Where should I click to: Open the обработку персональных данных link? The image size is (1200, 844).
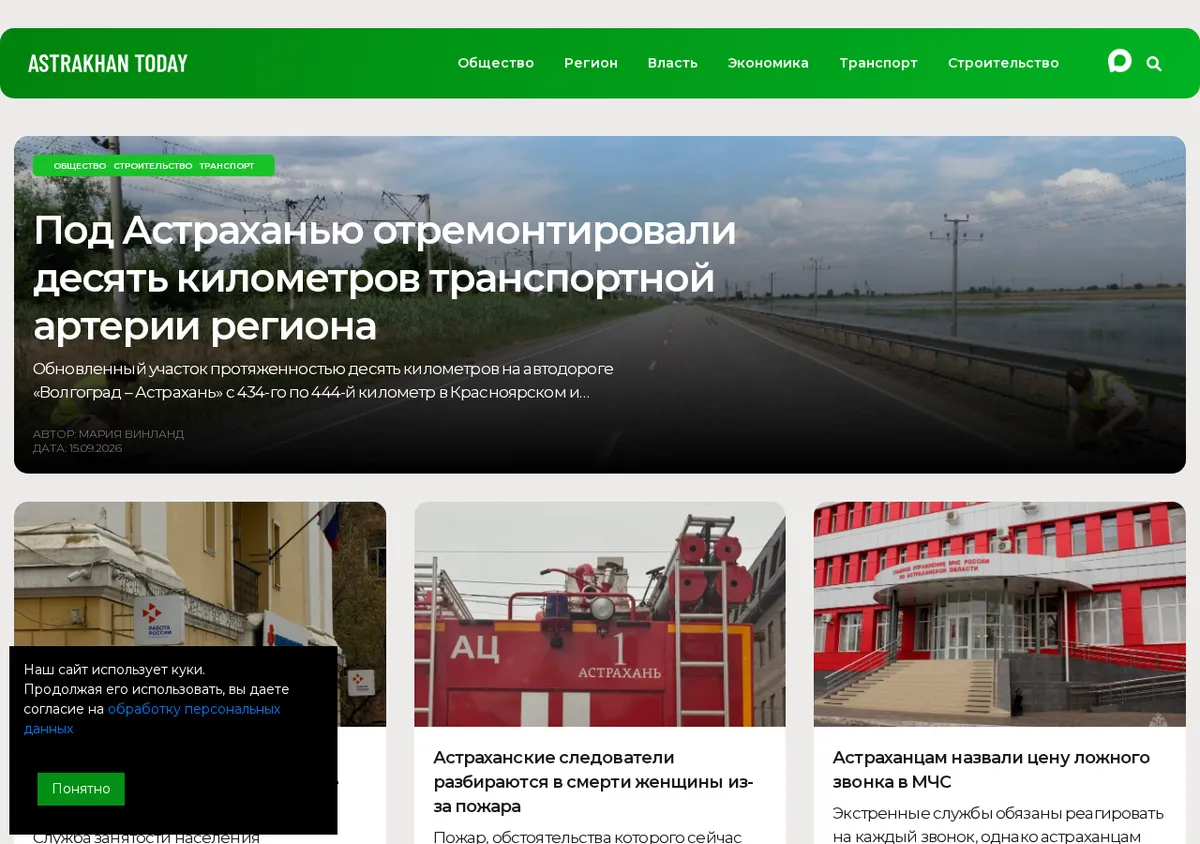[152, 719]
